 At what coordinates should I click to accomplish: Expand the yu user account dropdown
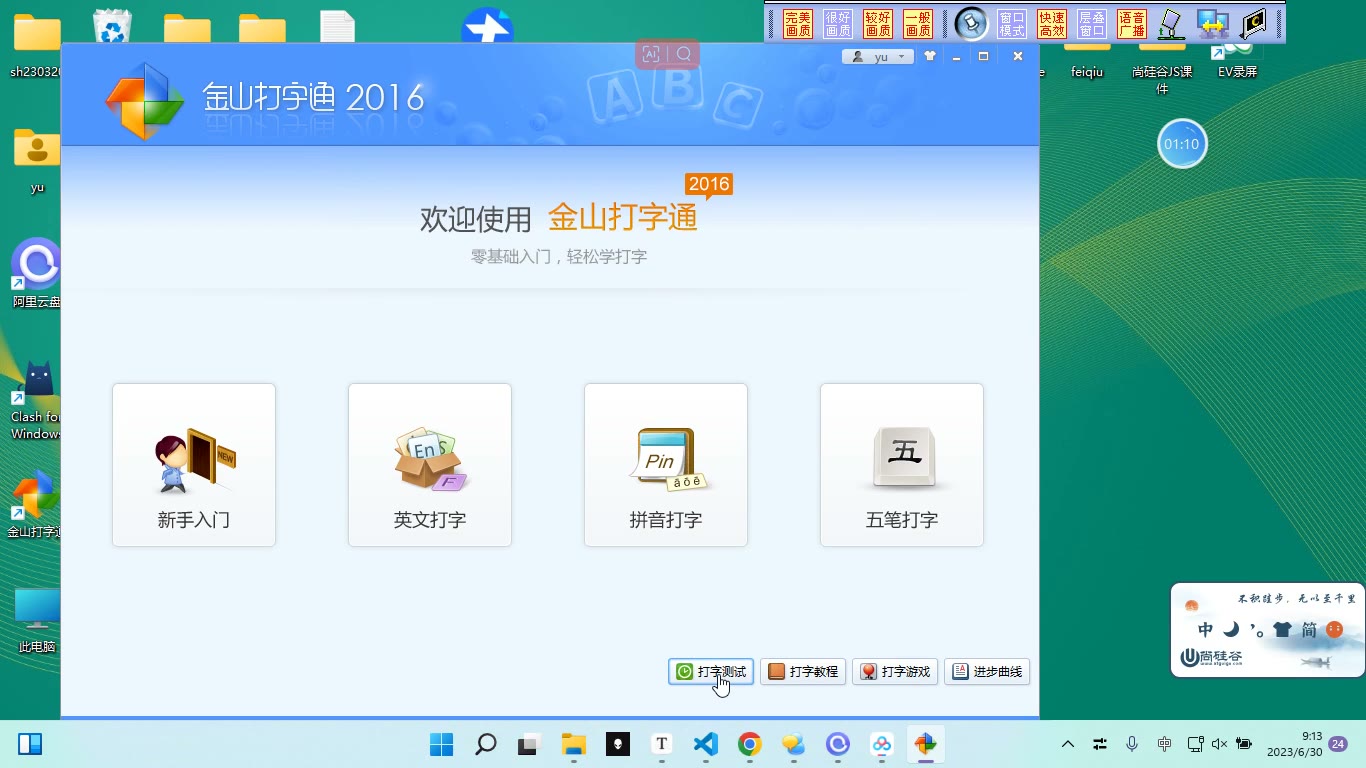[x=878, y=57]
